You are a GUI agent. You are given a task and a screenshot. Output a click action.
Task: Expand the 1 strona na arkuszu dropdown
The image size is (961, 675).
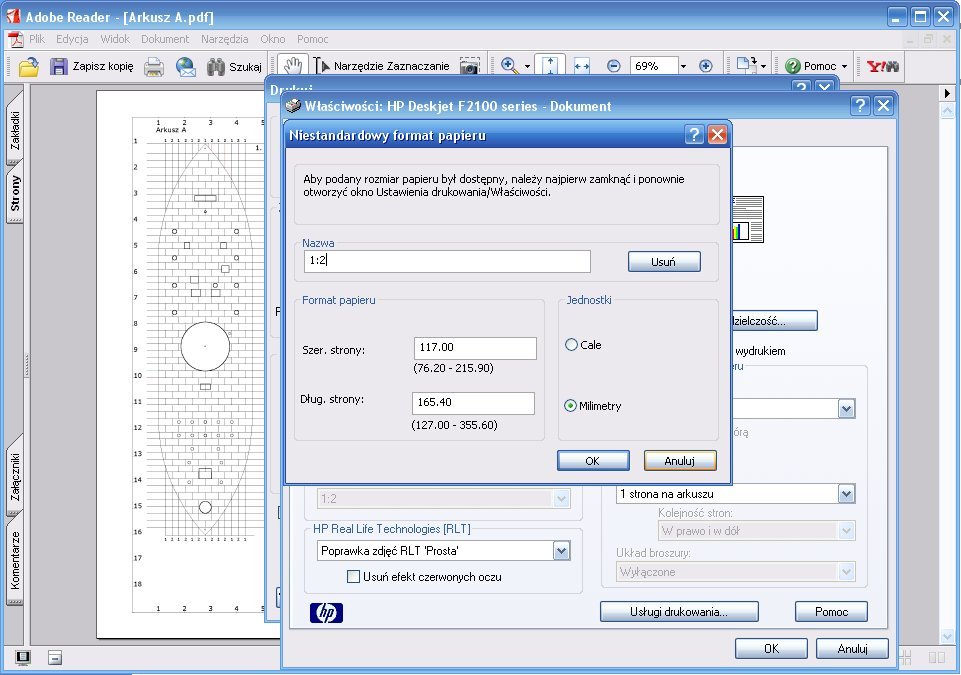point(846,494)
